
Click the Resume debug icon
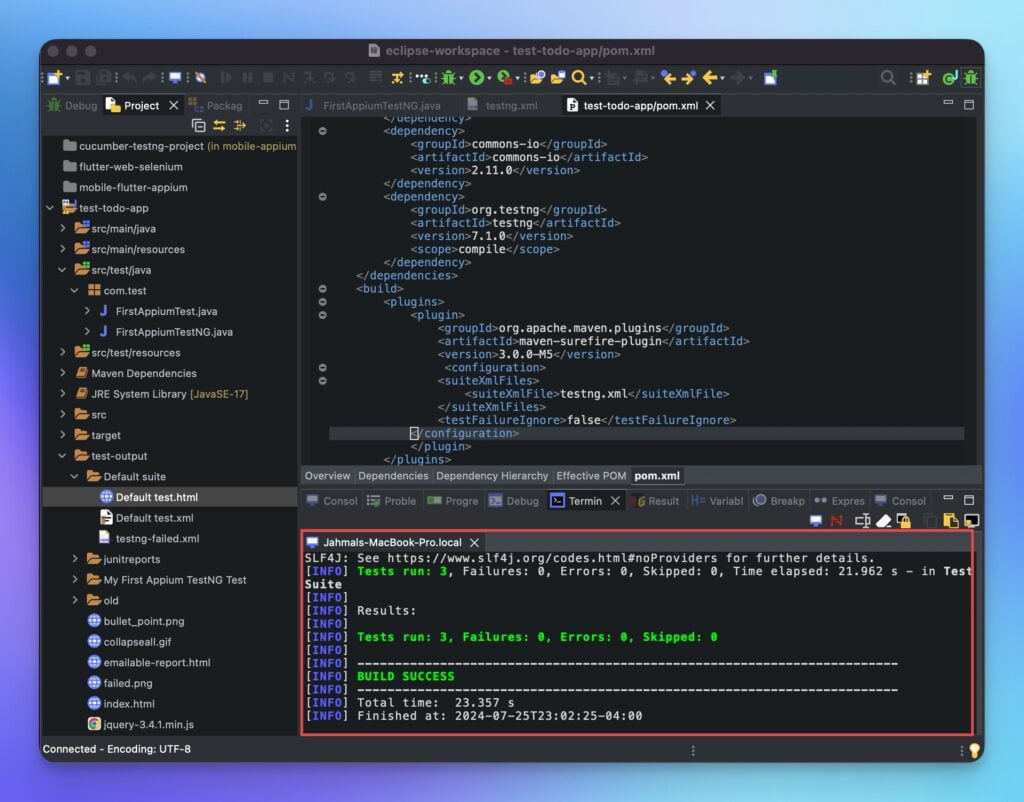pos(226,78)
